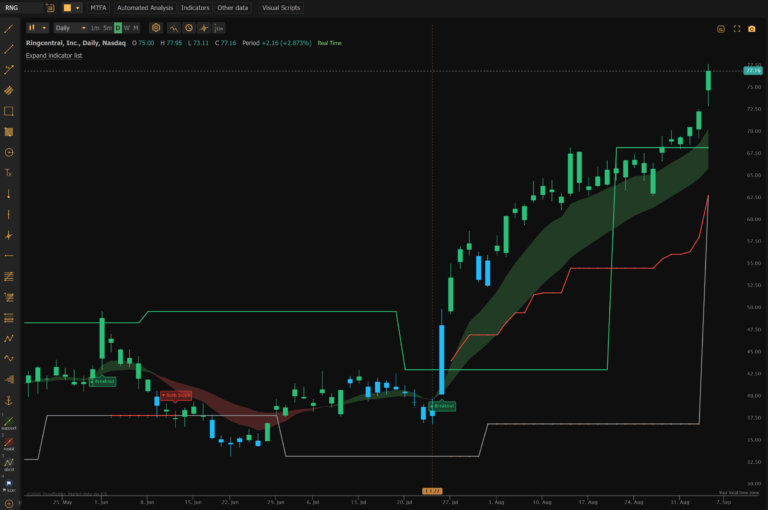768x510 pixels.
Task: Select the volume profile triangle tool
Action: coord(8,380)
